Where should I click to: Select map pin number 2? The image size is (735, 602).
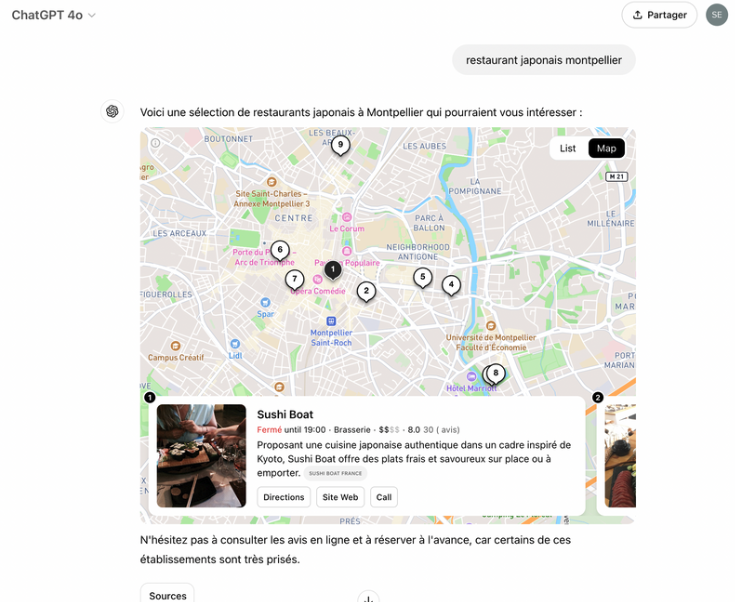click(x=366, y=292)
